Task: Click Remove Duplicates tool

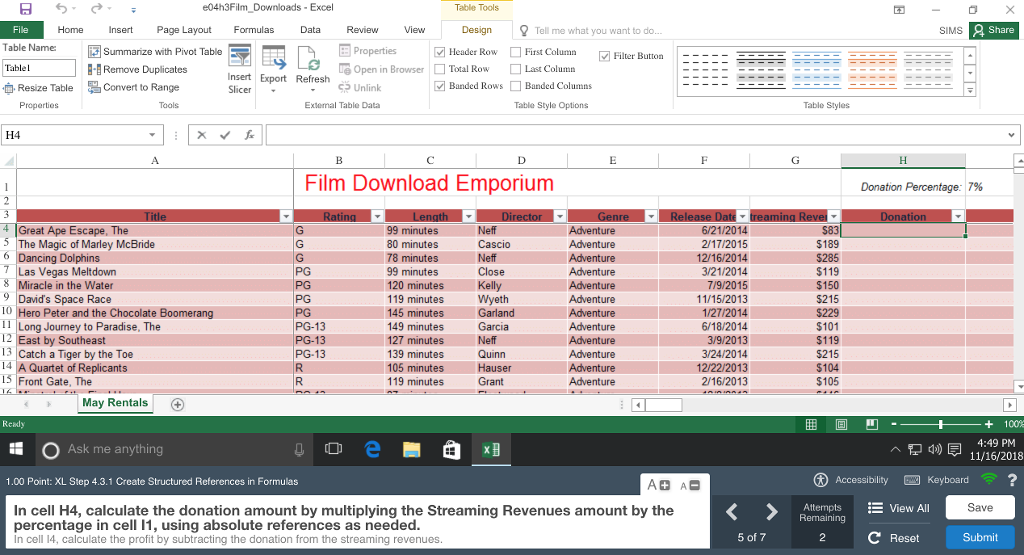Action: tap(138, 69)
